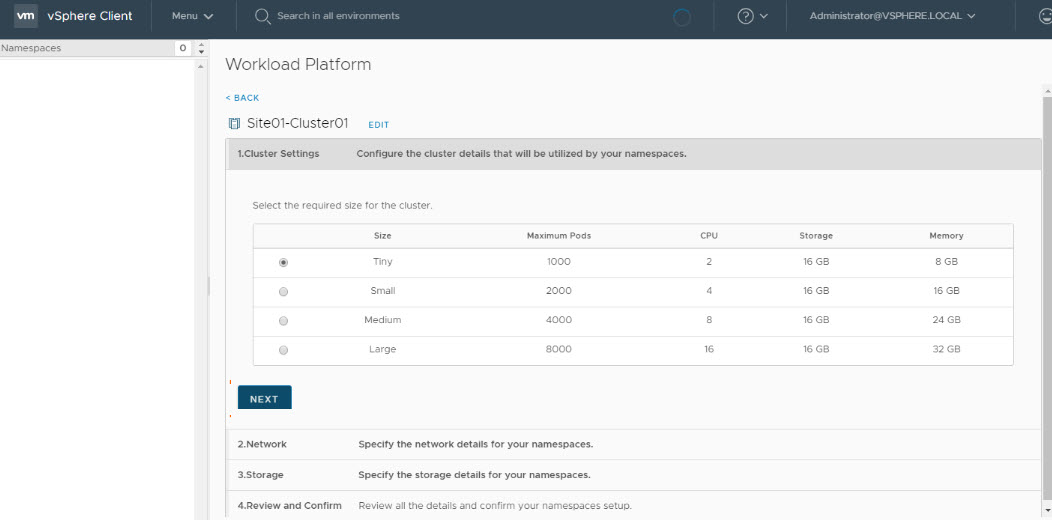
Task: Go back using the BACK link
Action: pos(242,98)
